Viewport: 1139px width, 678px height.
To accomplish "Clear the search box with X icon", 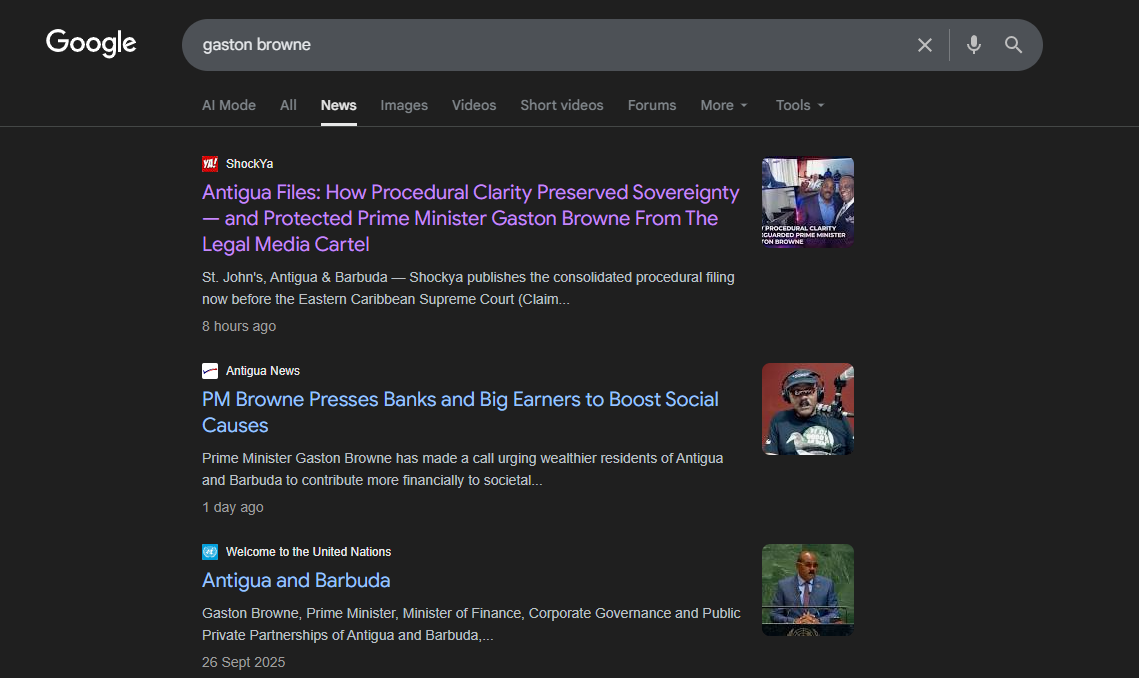I will tap(925, 45).
